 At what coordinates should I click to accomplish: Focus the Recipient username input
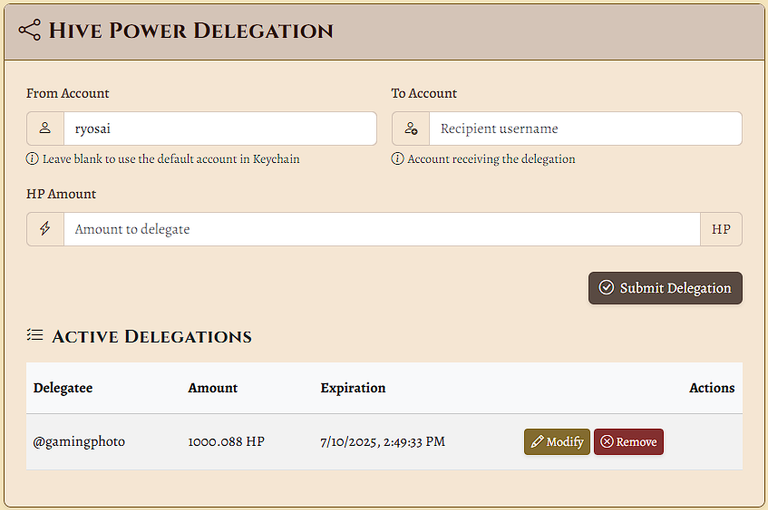(x=585, y=128)
